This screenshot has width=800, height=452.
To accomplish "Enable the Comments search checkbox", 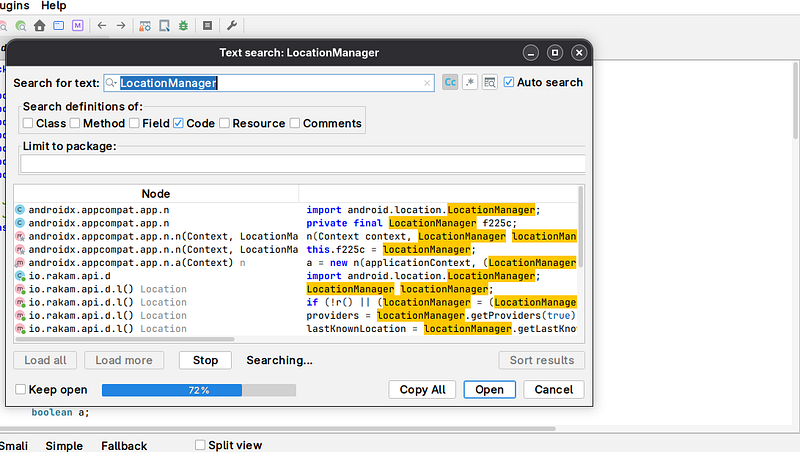I will tap(295, 123).
